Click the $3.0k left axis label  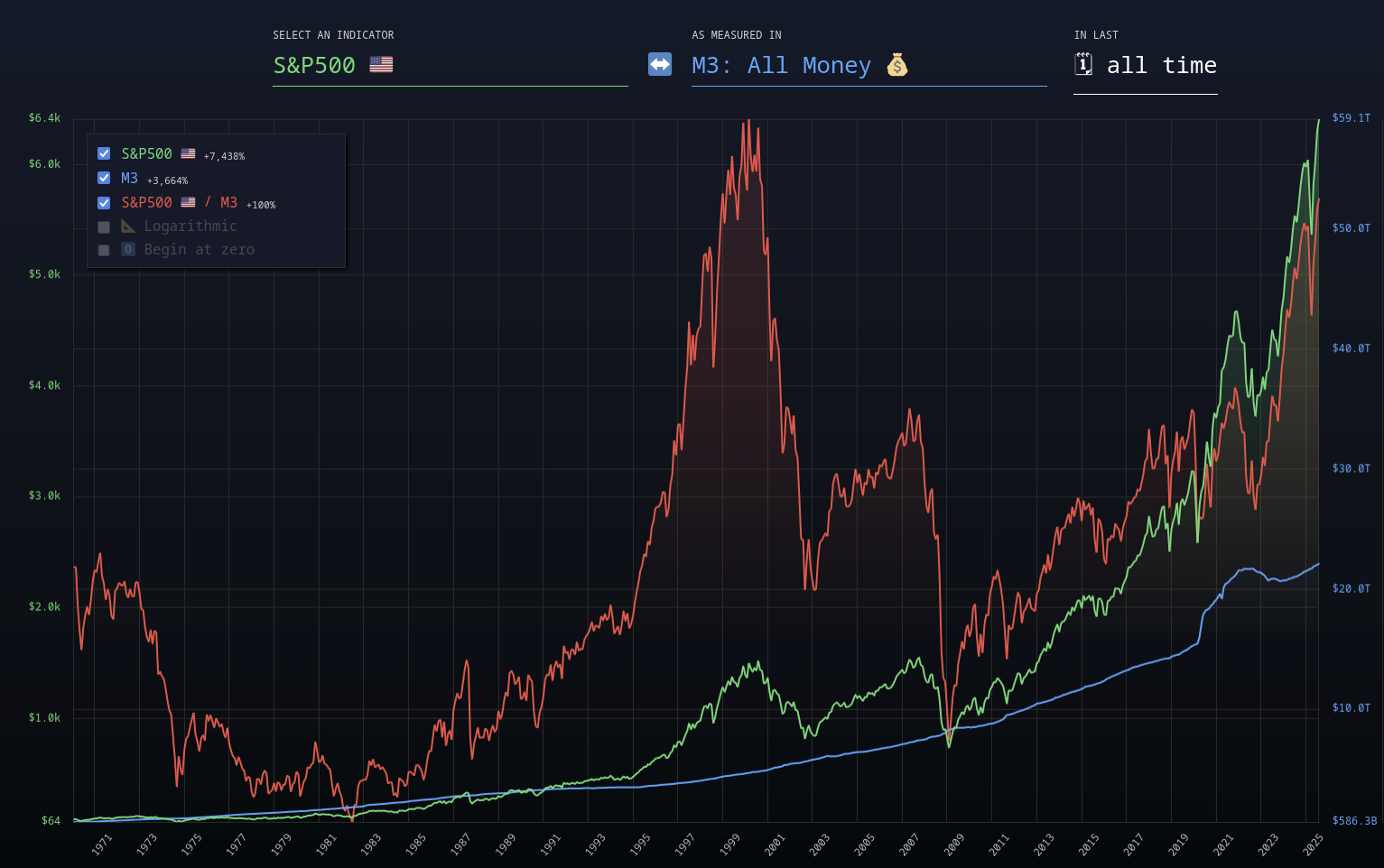44,496
